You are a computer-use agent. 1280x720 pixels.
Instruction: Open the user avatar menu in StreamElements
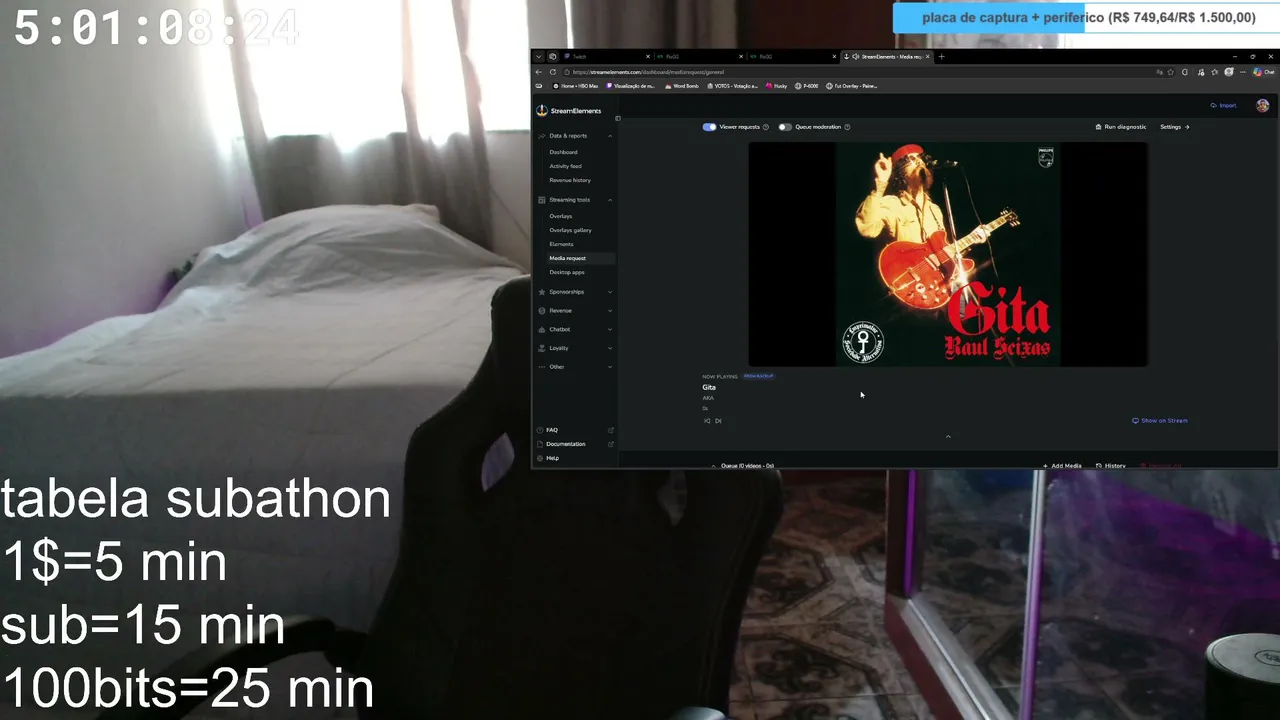1263,105
